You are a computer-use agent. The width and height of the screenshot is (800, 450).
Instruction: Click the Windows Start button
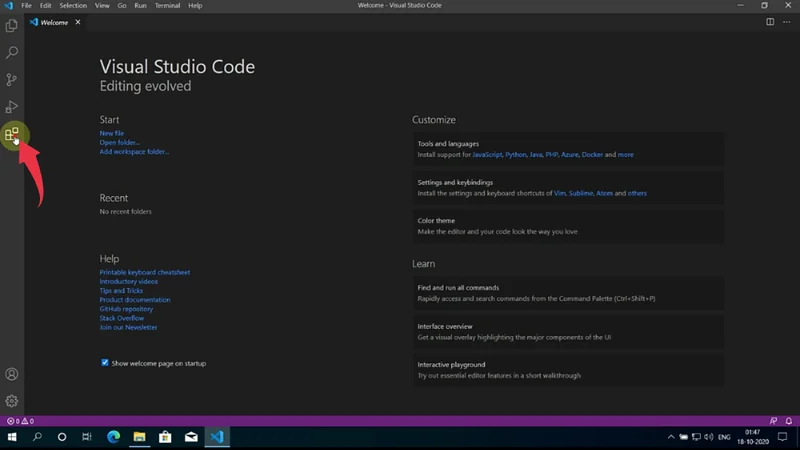(x=12, y=437)
